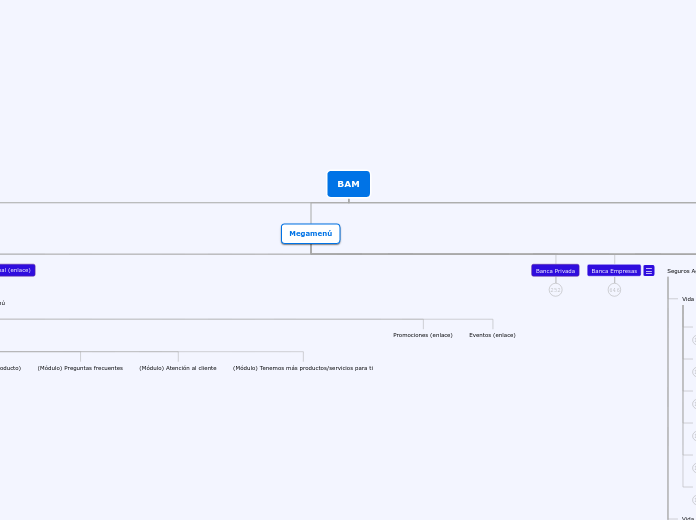The image size is (696, 520).
Task: Select the BAM root node
Action: click(348, 184)
